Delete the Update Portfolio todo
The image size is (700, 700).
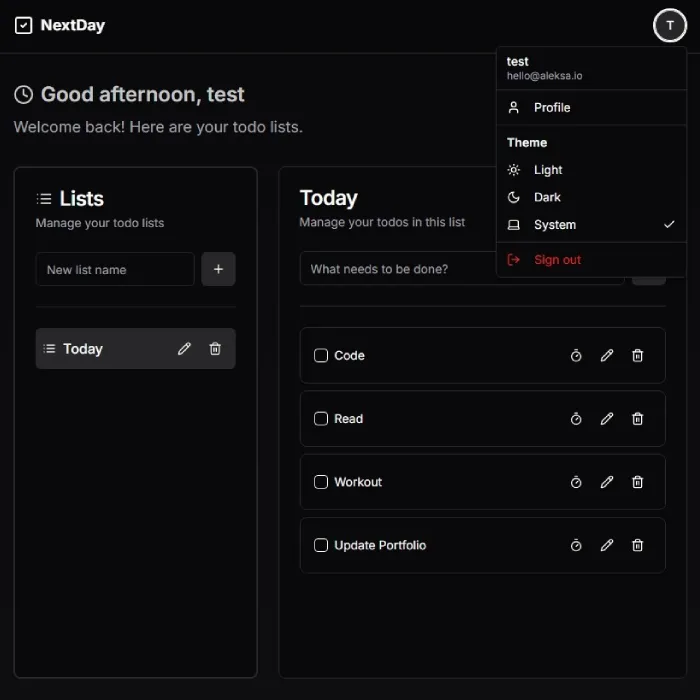click(637, 546)
